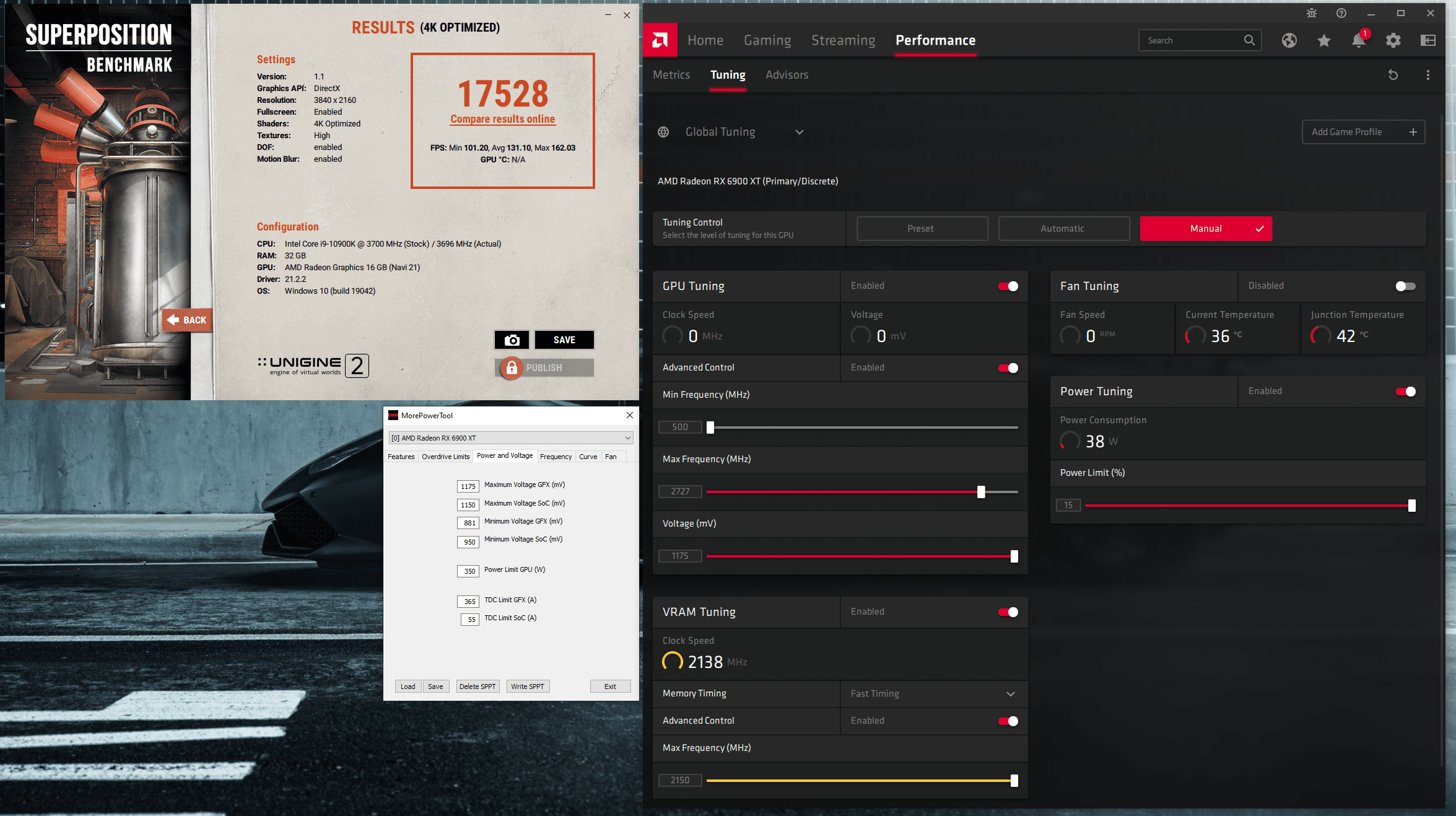1456x816 pixels.
Task: Click the Max Frequency 2727 slider handle
Action: tap(981, 492)
